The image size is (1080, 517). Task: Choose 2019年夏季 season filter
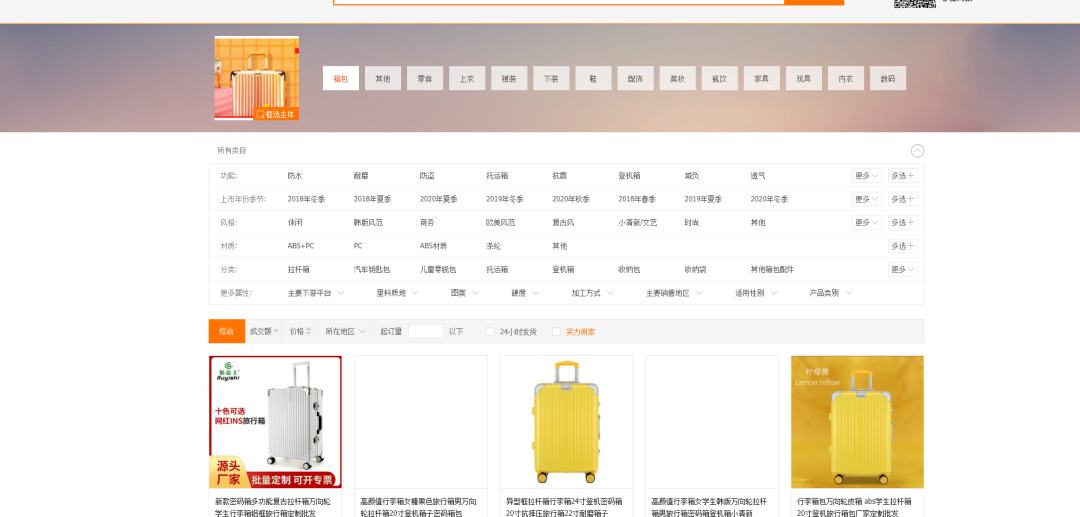(x=703, y=199)
